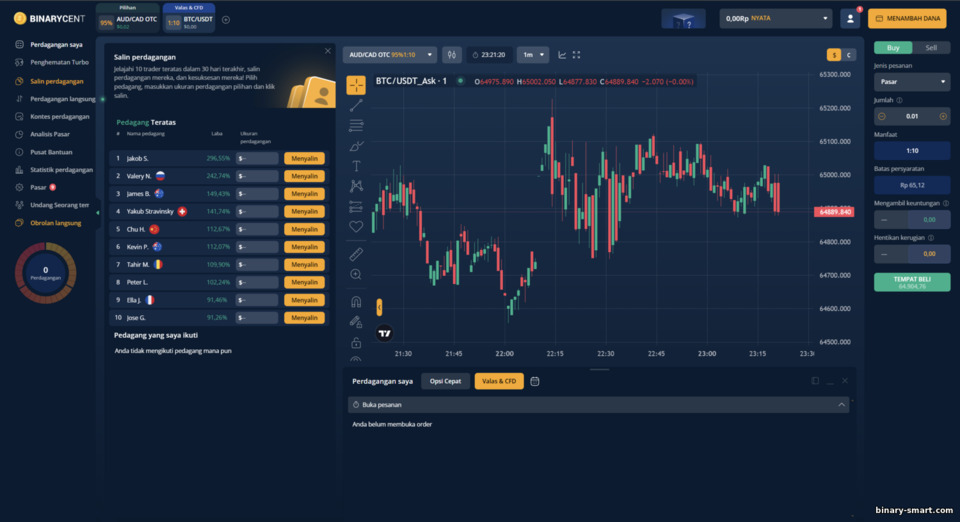This screenshot has height=522, width=960.
Task: Open the chart type candlestick button
Action: (x=451, y=55)
